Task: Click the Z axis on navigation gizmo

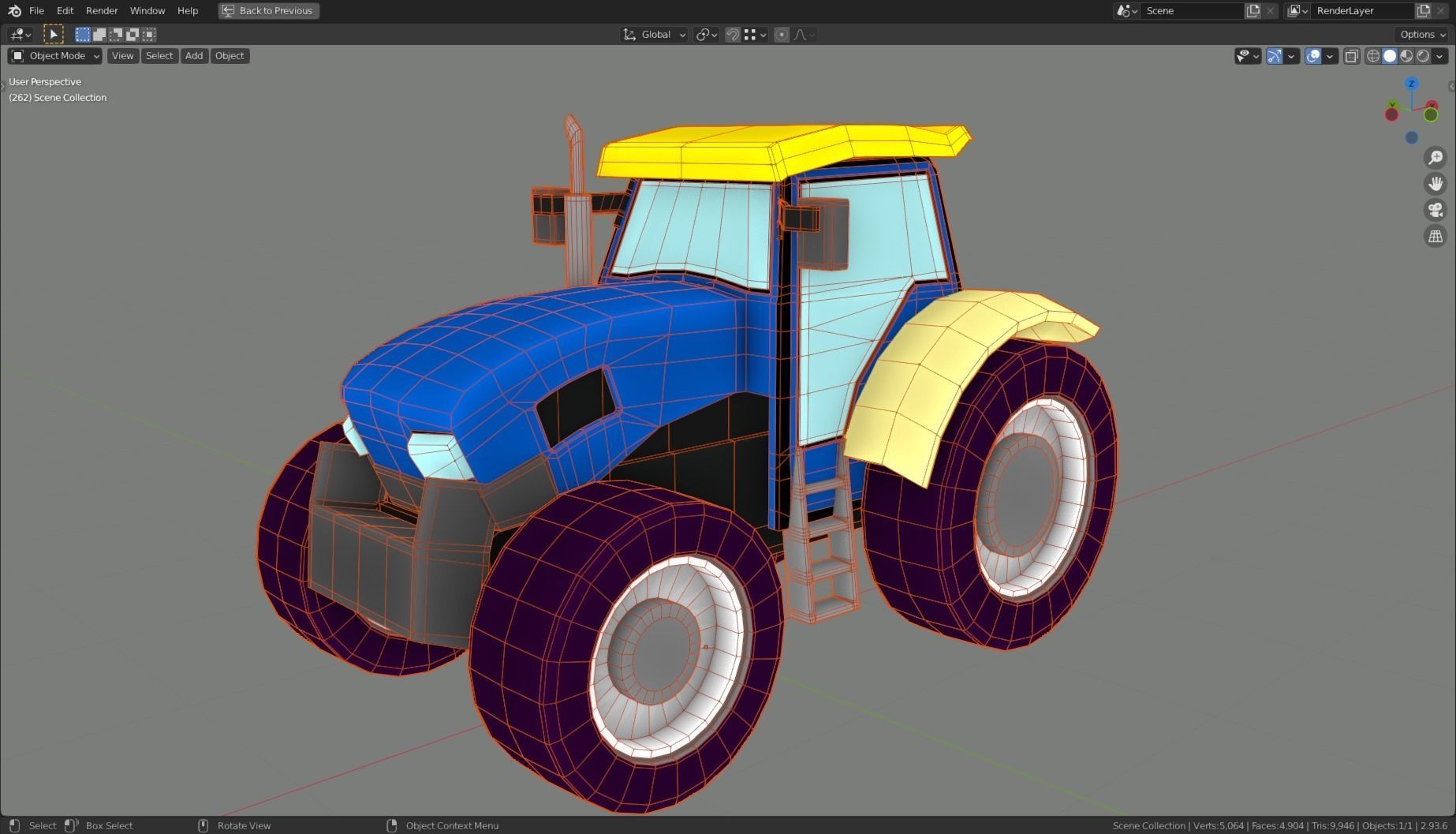Action: 1411,84
